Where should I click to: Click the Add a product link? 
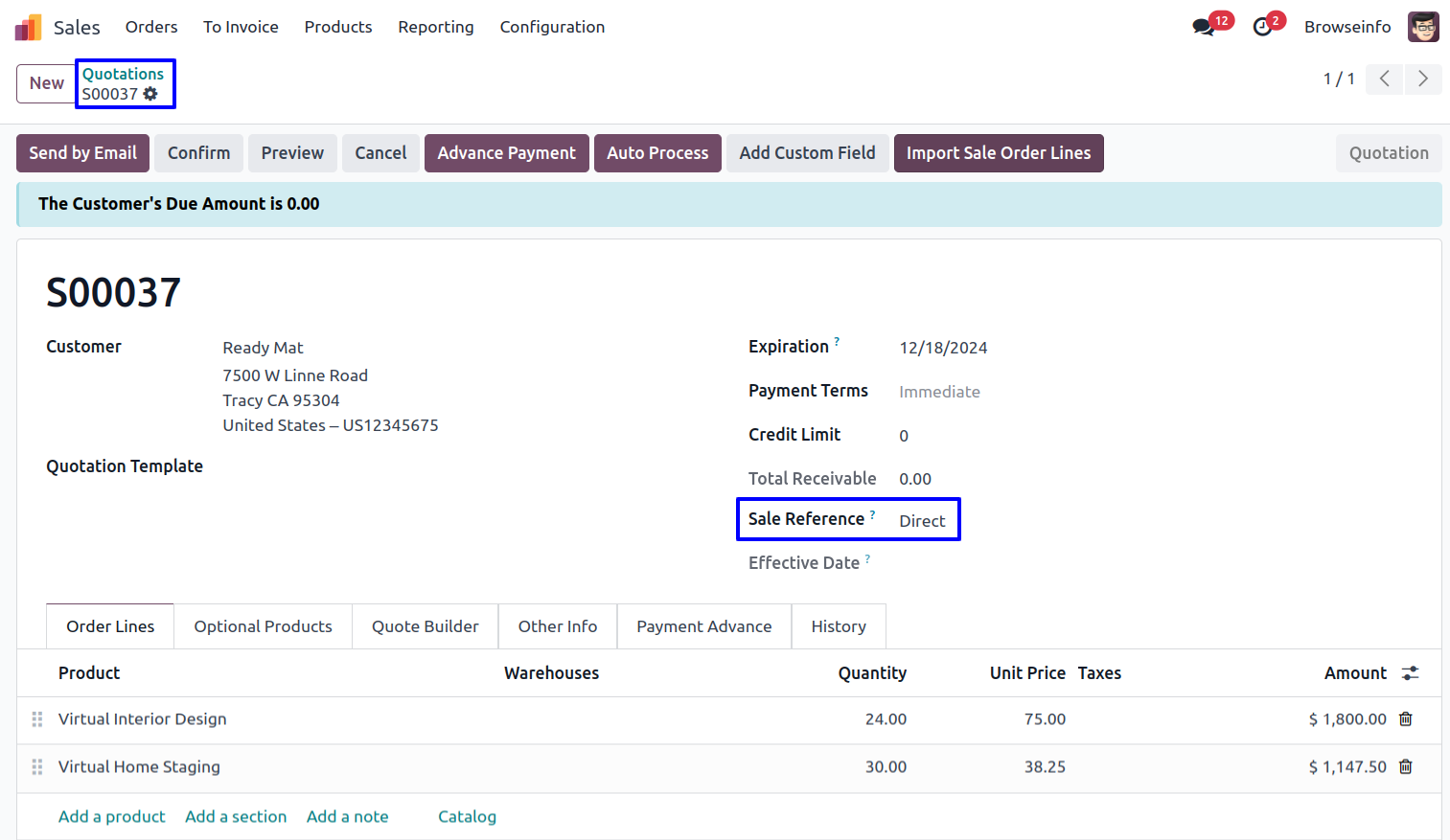pyautogui.click(x=111, y=816)
